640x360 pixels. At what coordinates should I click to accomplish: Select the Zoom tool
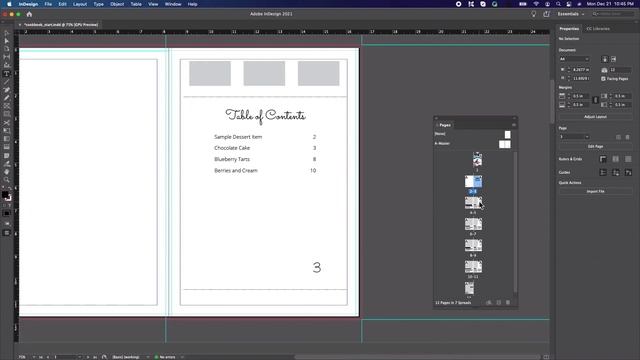click(7, 180)
